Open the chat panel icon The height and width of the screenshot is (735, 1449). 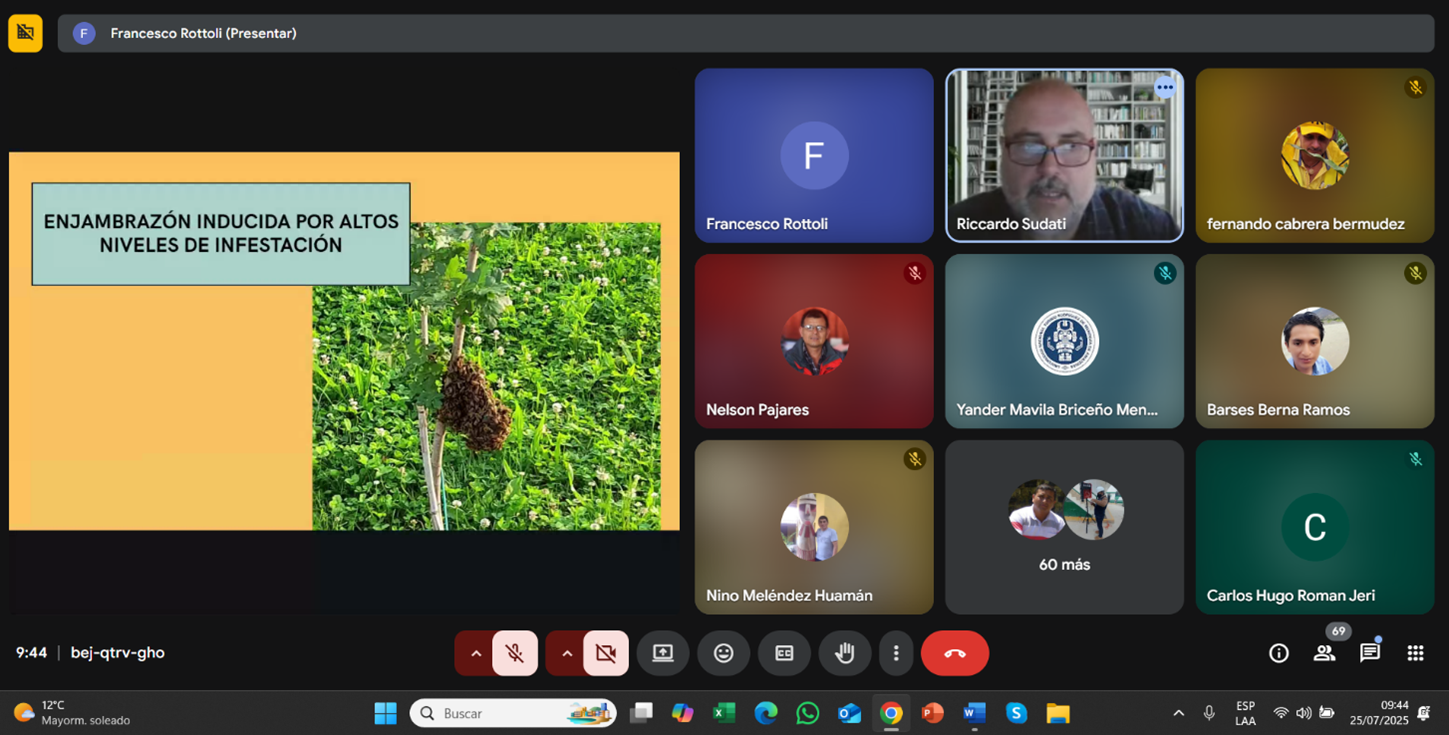pyautogui.click(x=1369, y=653)
